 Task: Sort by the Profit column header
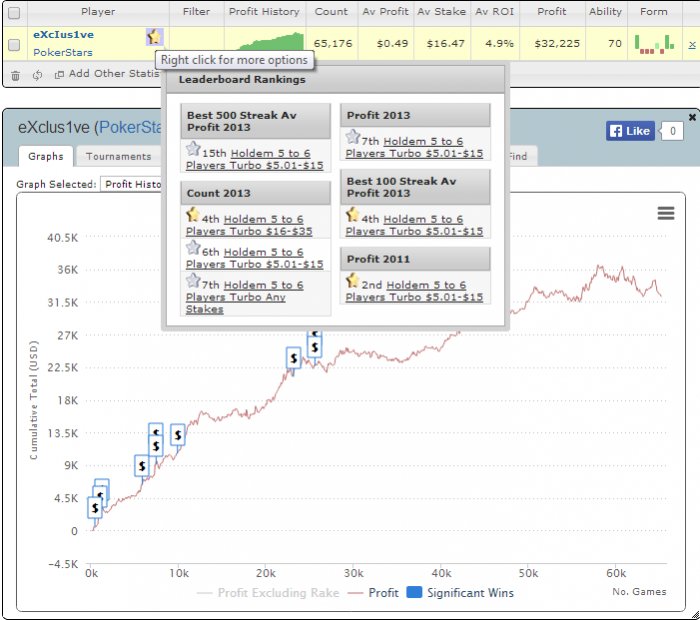pos(552,12)
